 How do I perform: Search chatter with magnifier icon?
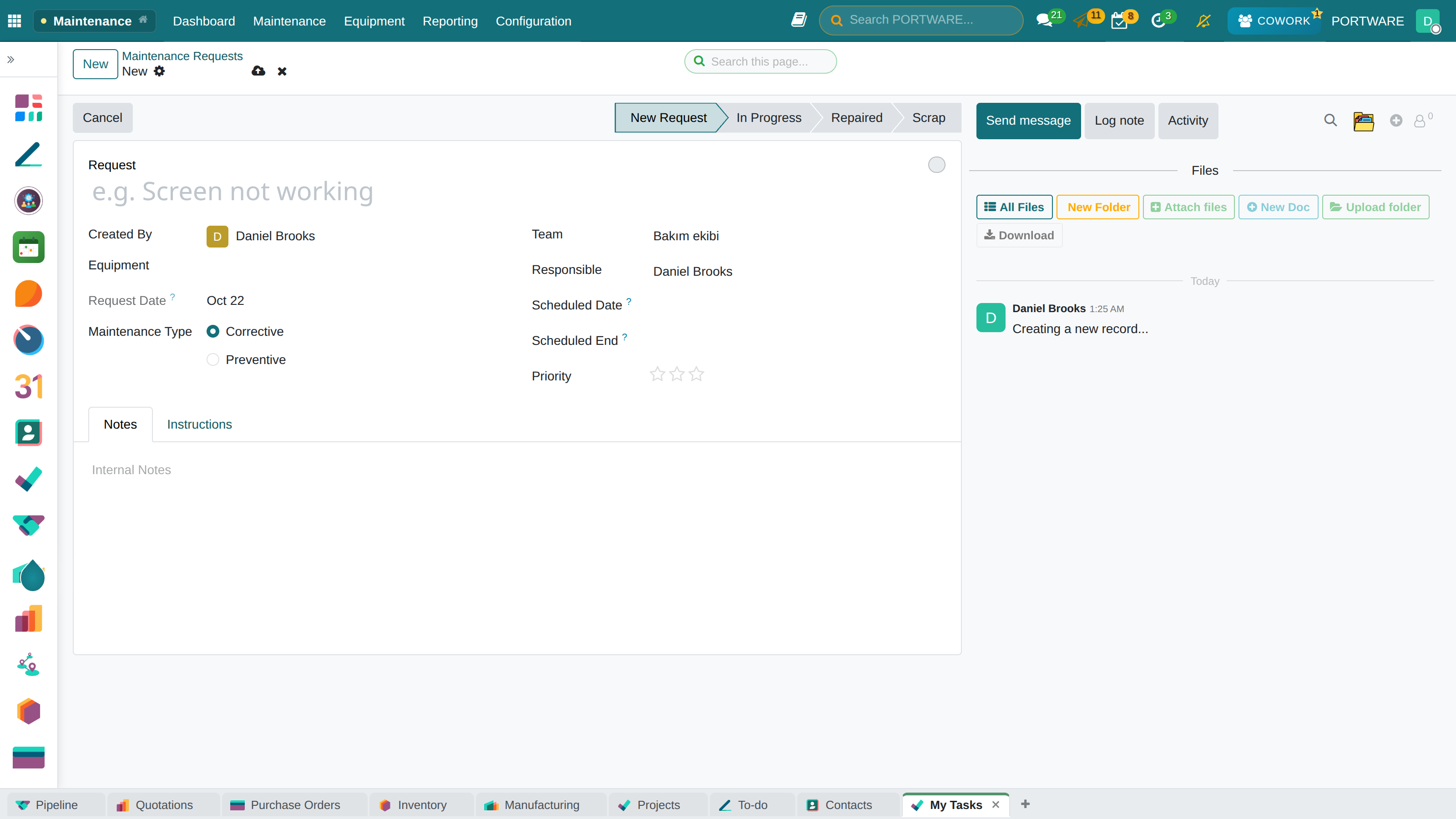(1330, 121)
